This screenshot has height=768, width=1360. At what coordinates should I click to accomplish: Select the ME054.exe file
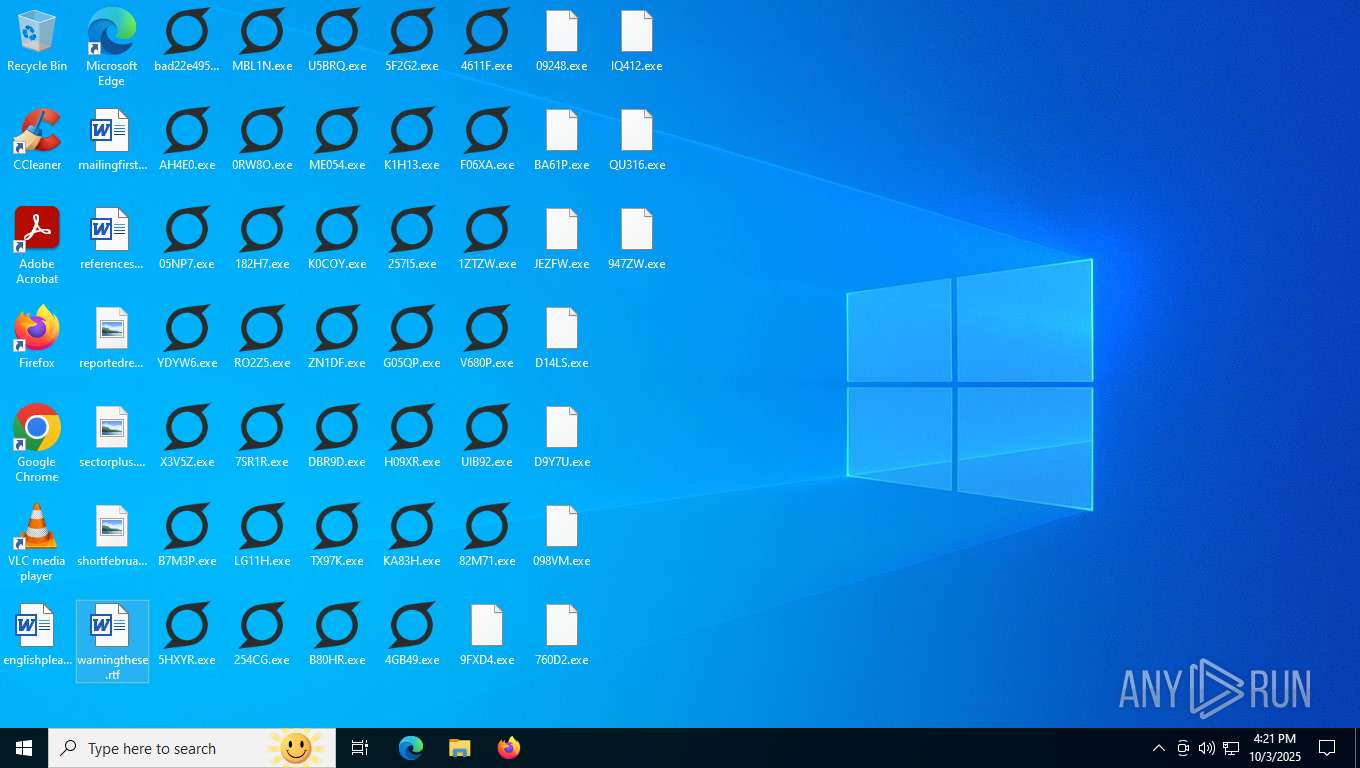pyautogui.click(x=337, y=140)
